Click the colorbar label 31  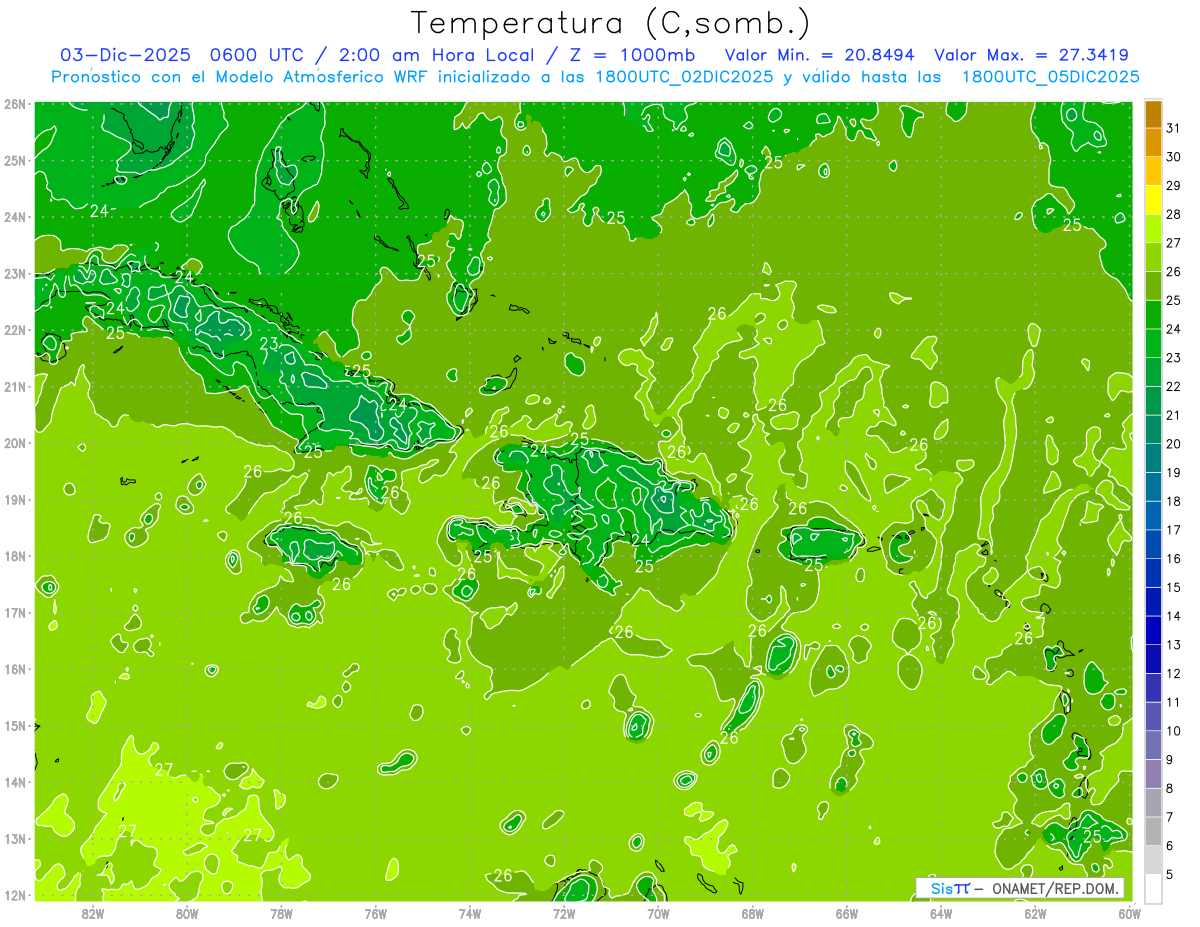click(x=1174, y=128)
